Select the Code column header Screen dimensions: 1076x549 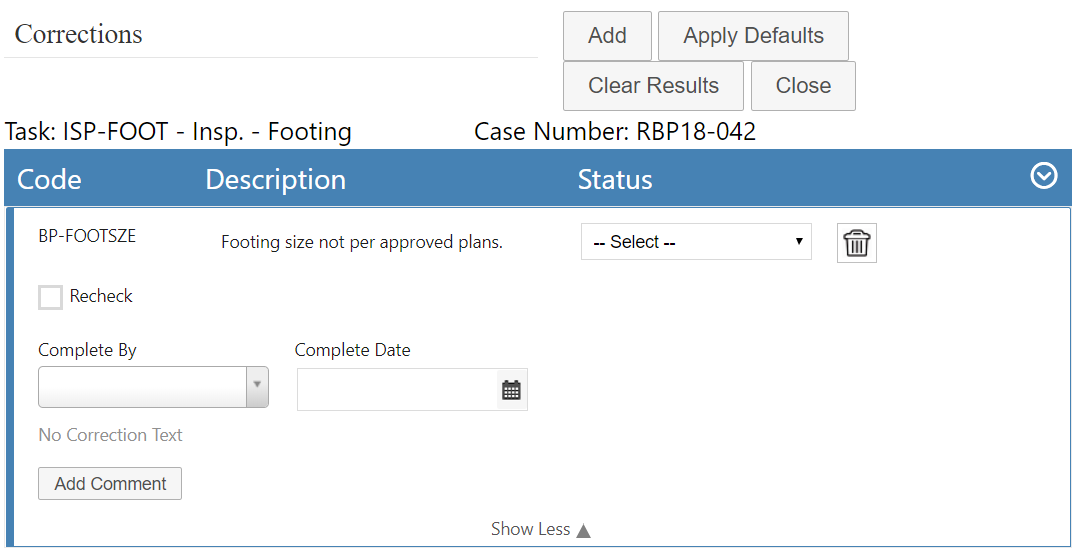coord(50,180)
